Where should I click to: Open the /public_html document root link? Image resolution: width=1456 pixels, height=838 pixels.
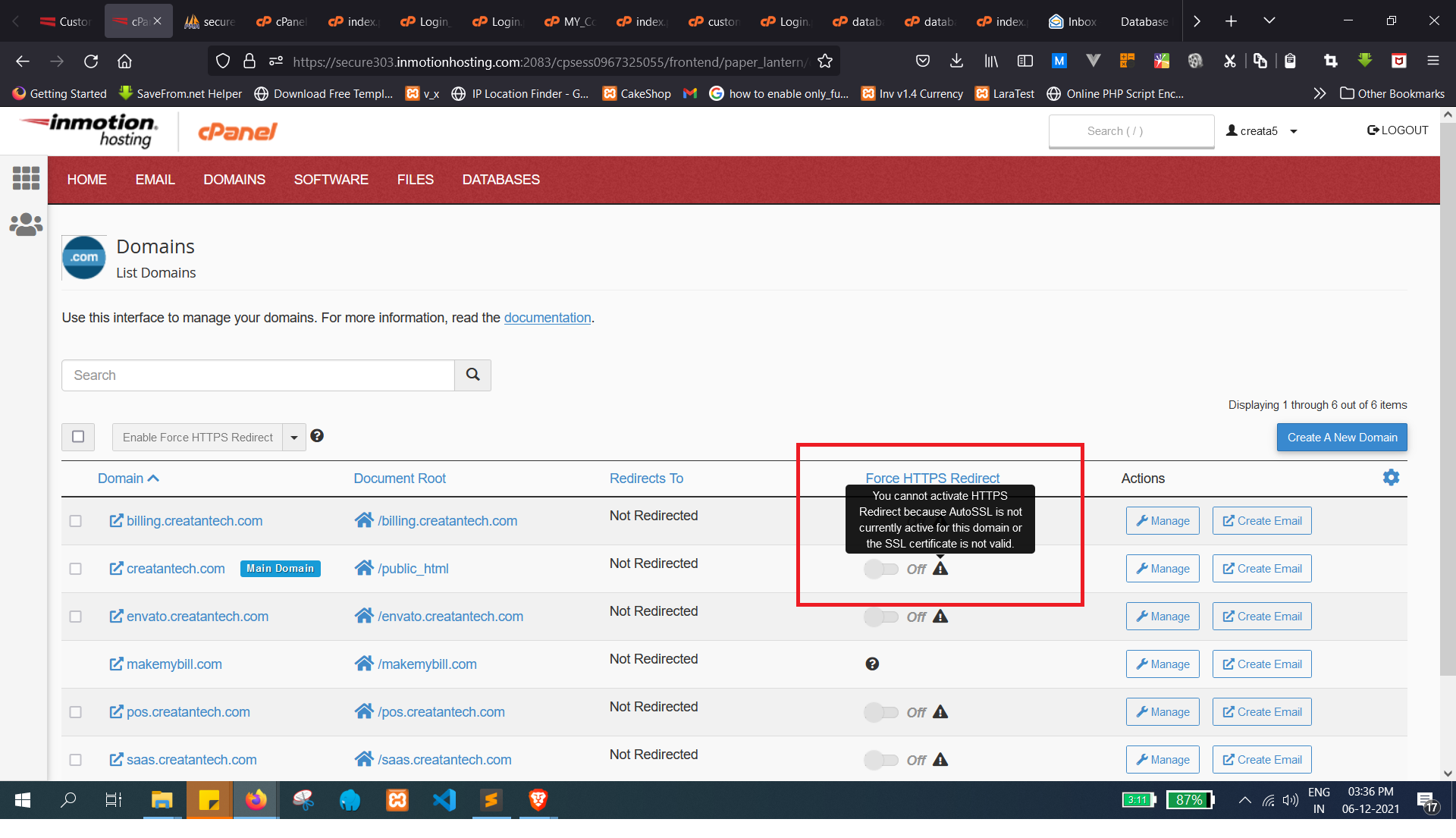[x=413, y=569]
